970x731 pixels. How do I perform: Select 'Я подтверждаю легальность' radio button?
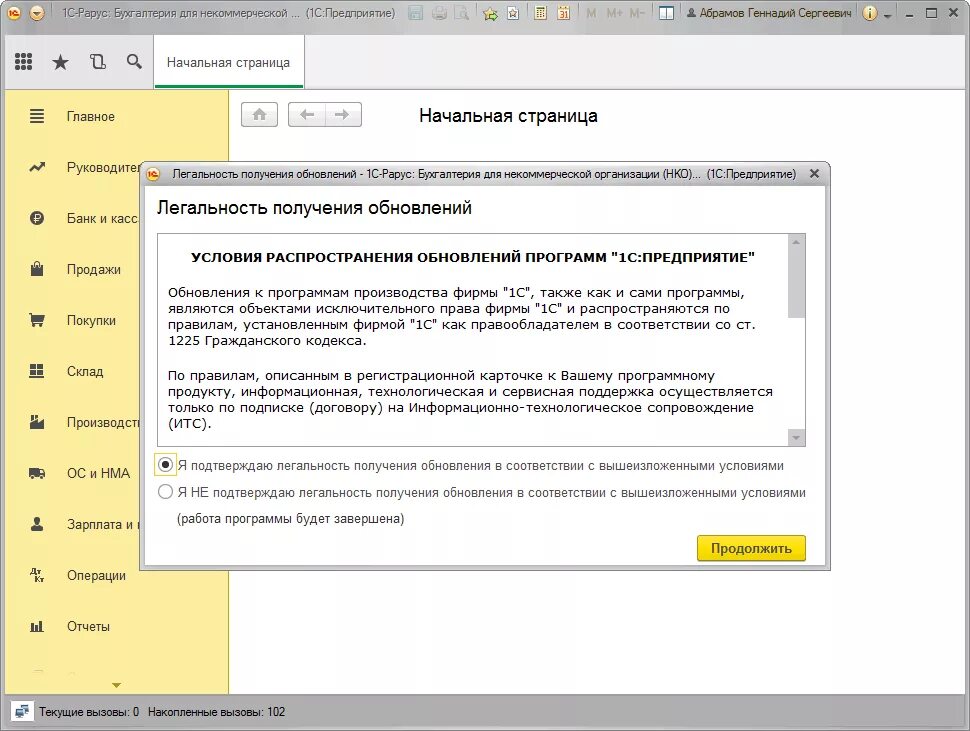coord(165,465)
